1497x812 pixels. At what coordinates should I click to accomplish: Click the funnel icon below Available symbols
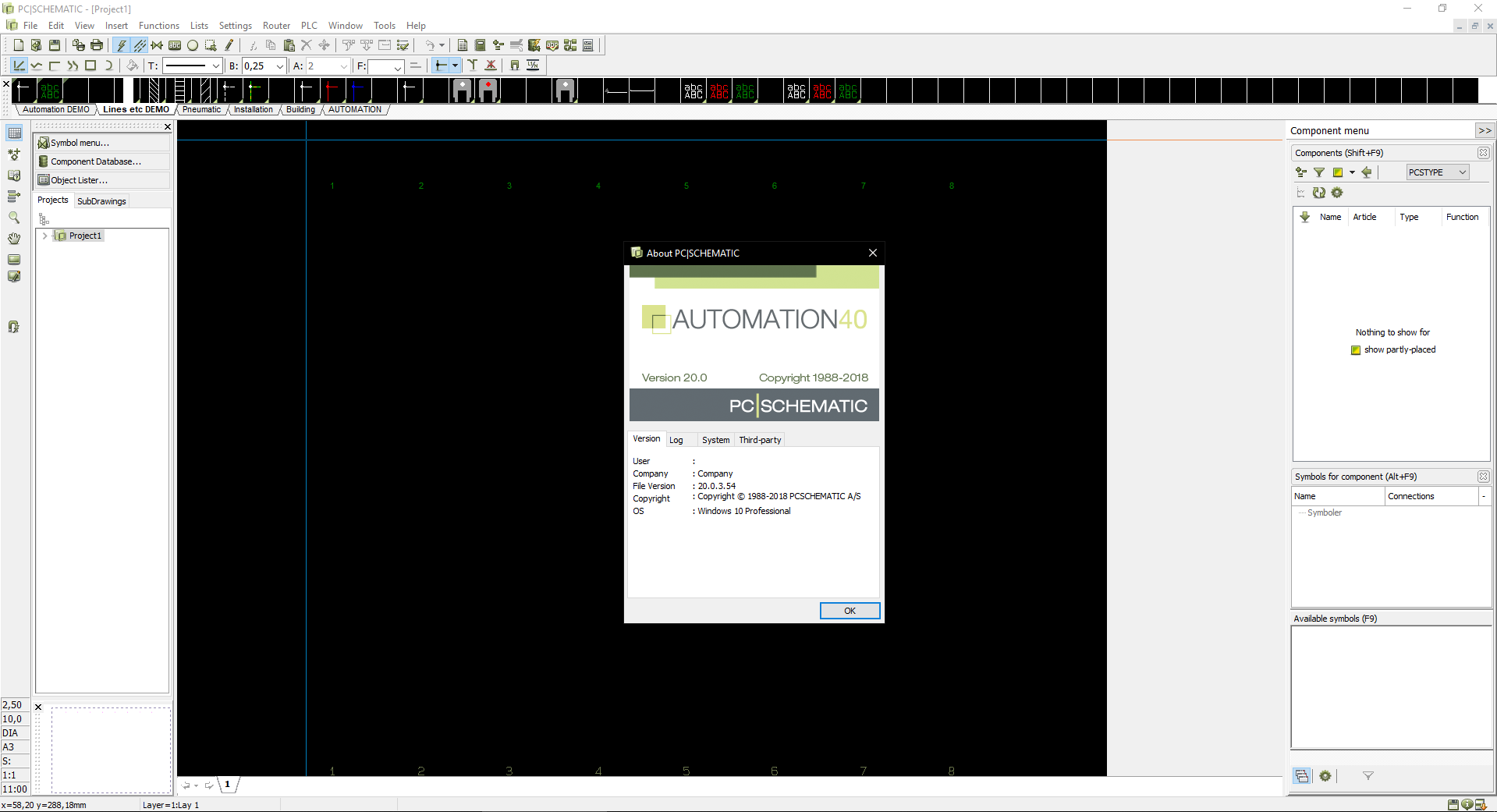pyautogui.click(x=1368, y=776)
